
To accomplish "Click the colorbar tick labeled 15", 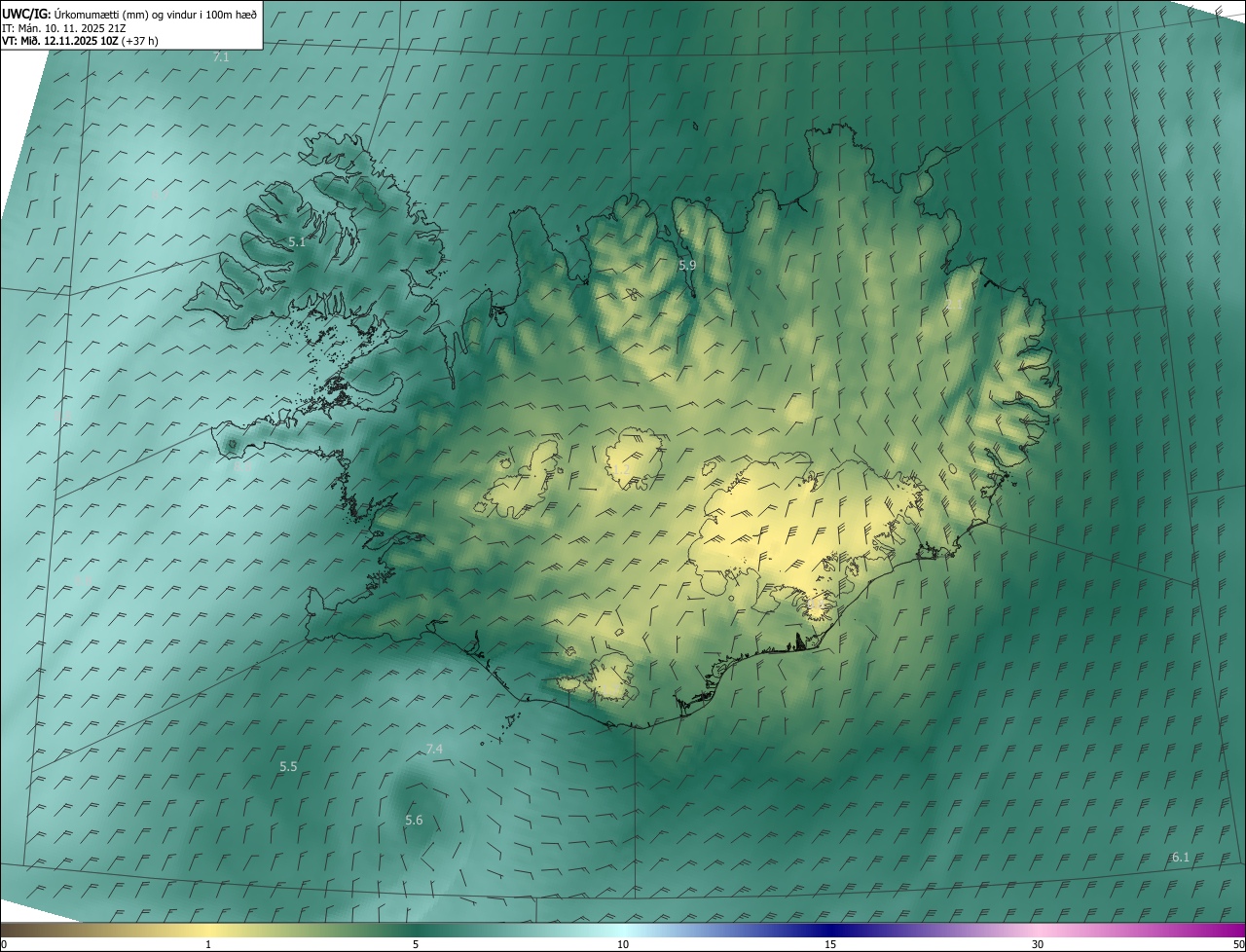I will tap(830, 945).
